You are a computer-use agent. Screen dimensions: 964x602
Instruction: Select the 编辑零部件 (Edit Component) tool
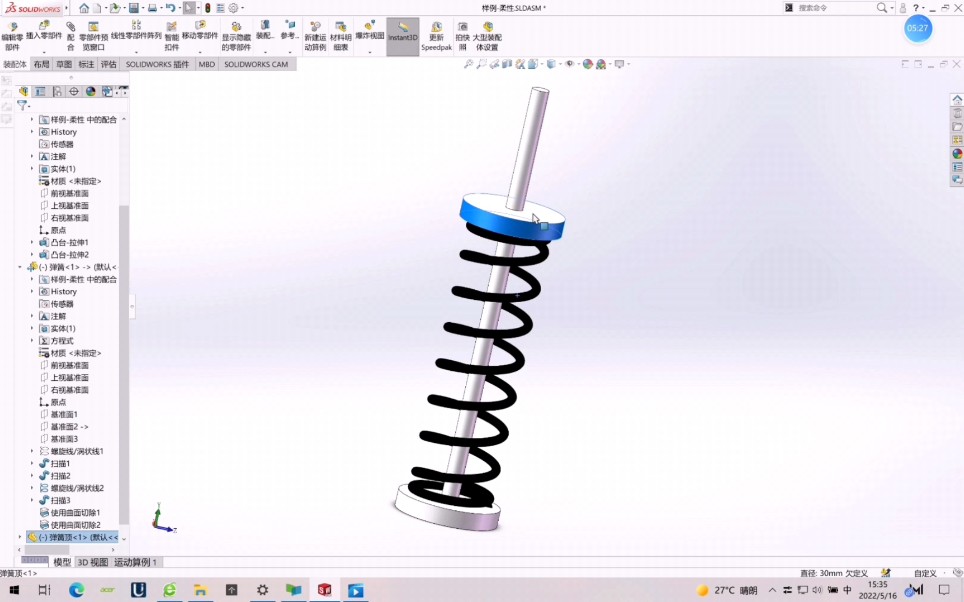(14, 33)
